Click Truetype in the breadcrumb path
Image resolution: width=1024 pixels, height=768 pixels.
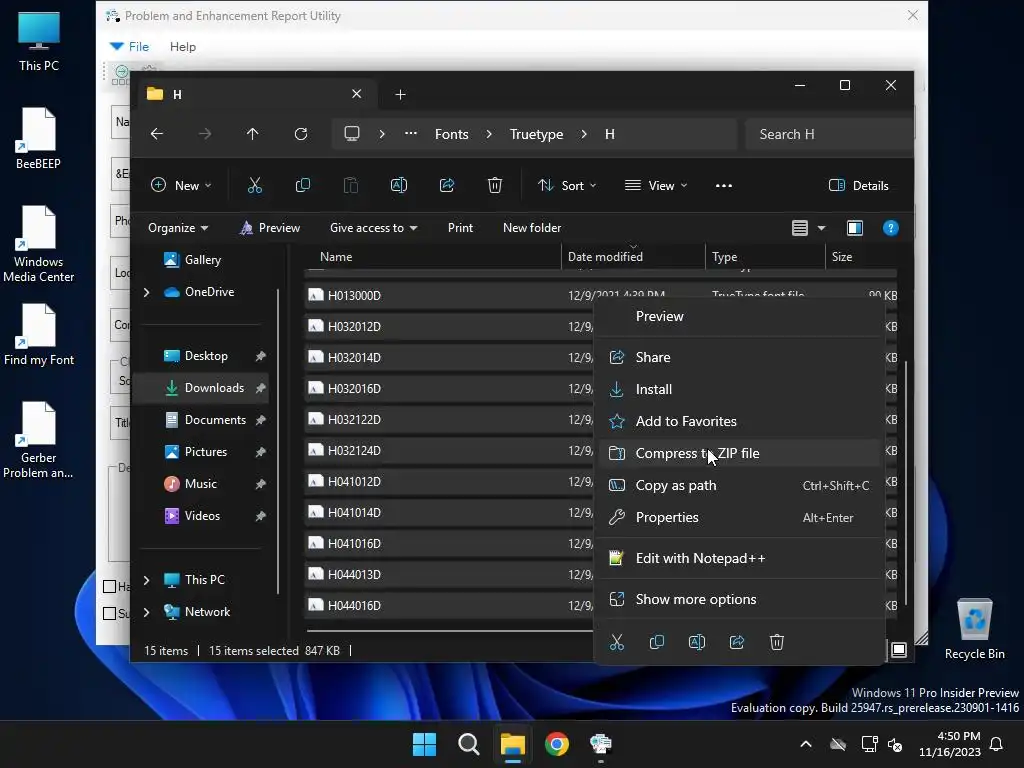click(x=536, y=134)
